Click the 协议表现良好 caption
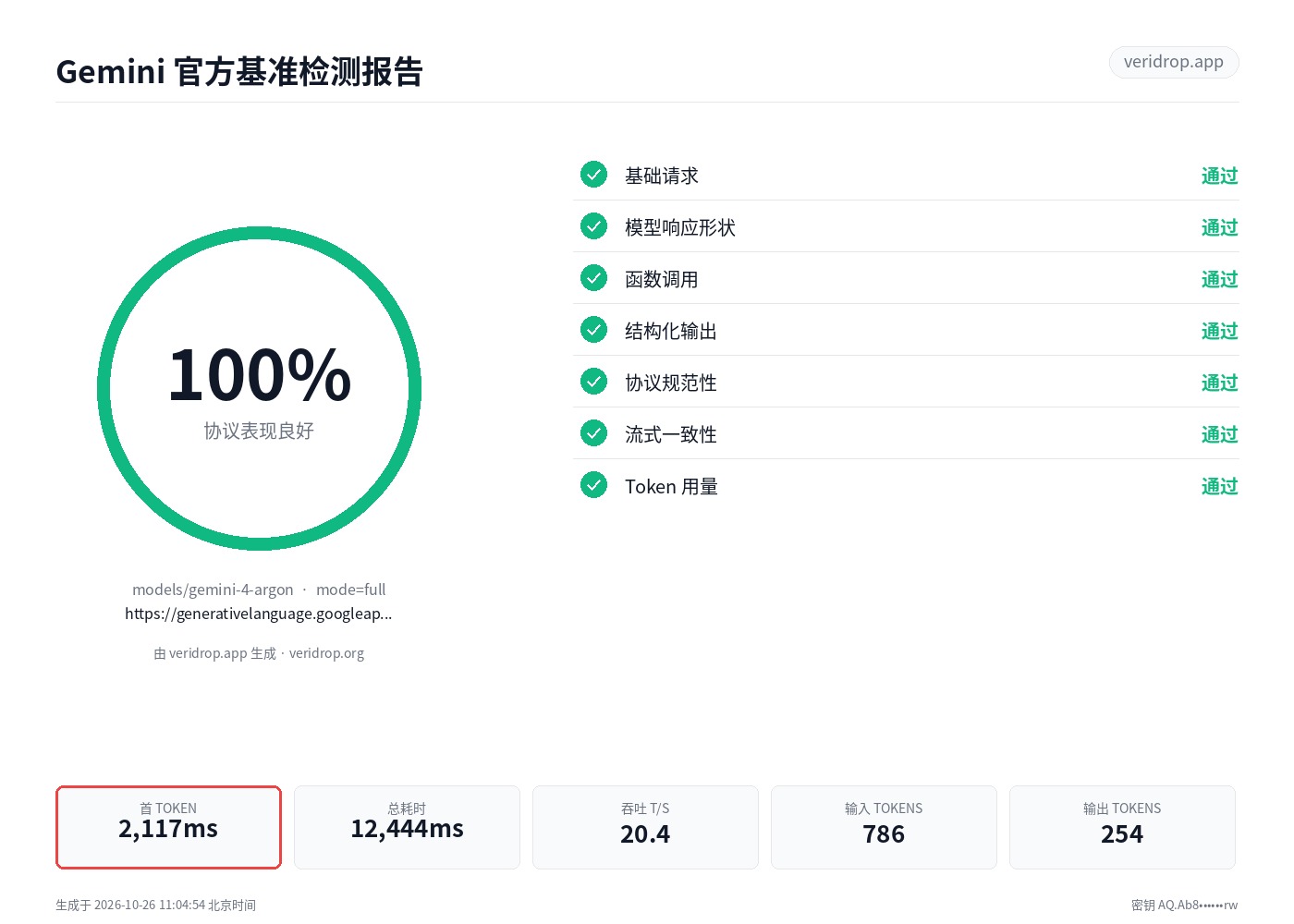This screenshot has height=924, width=1294. point(259,431)
